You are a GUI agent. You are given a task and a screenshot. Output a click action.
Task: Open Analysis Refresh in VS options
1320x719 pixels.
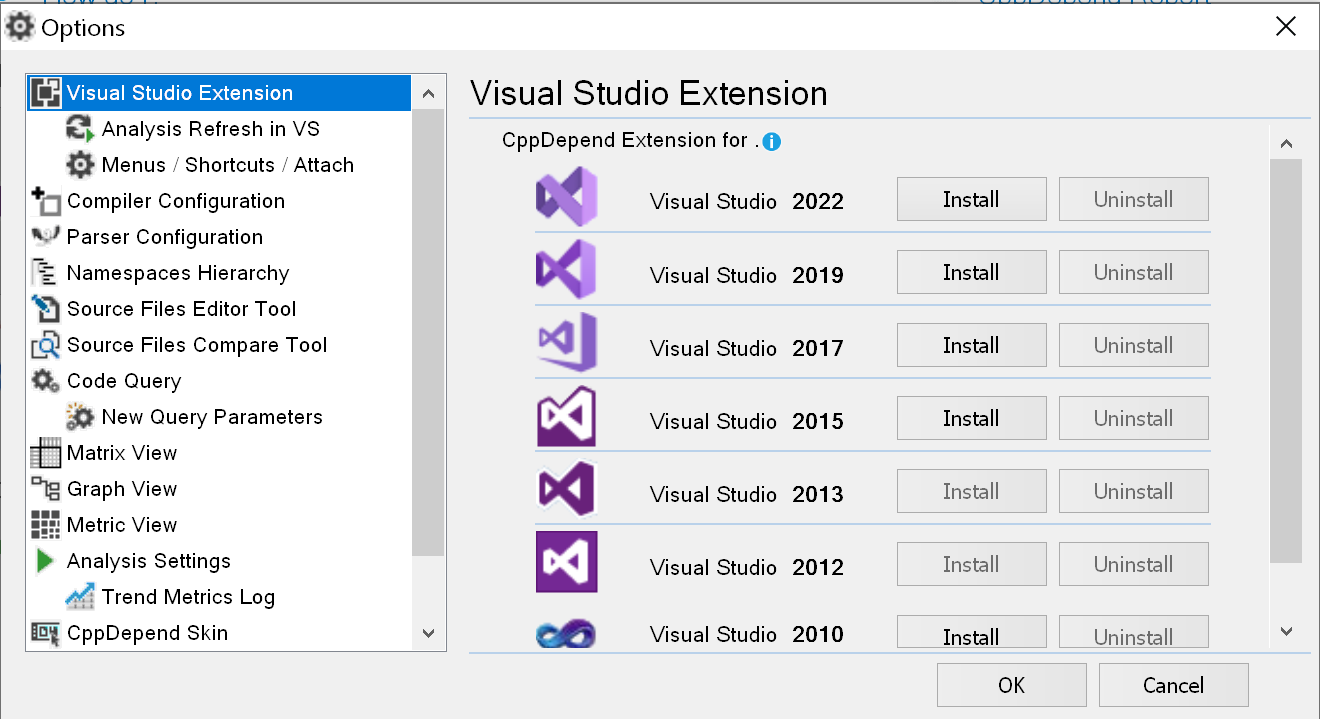211,129
